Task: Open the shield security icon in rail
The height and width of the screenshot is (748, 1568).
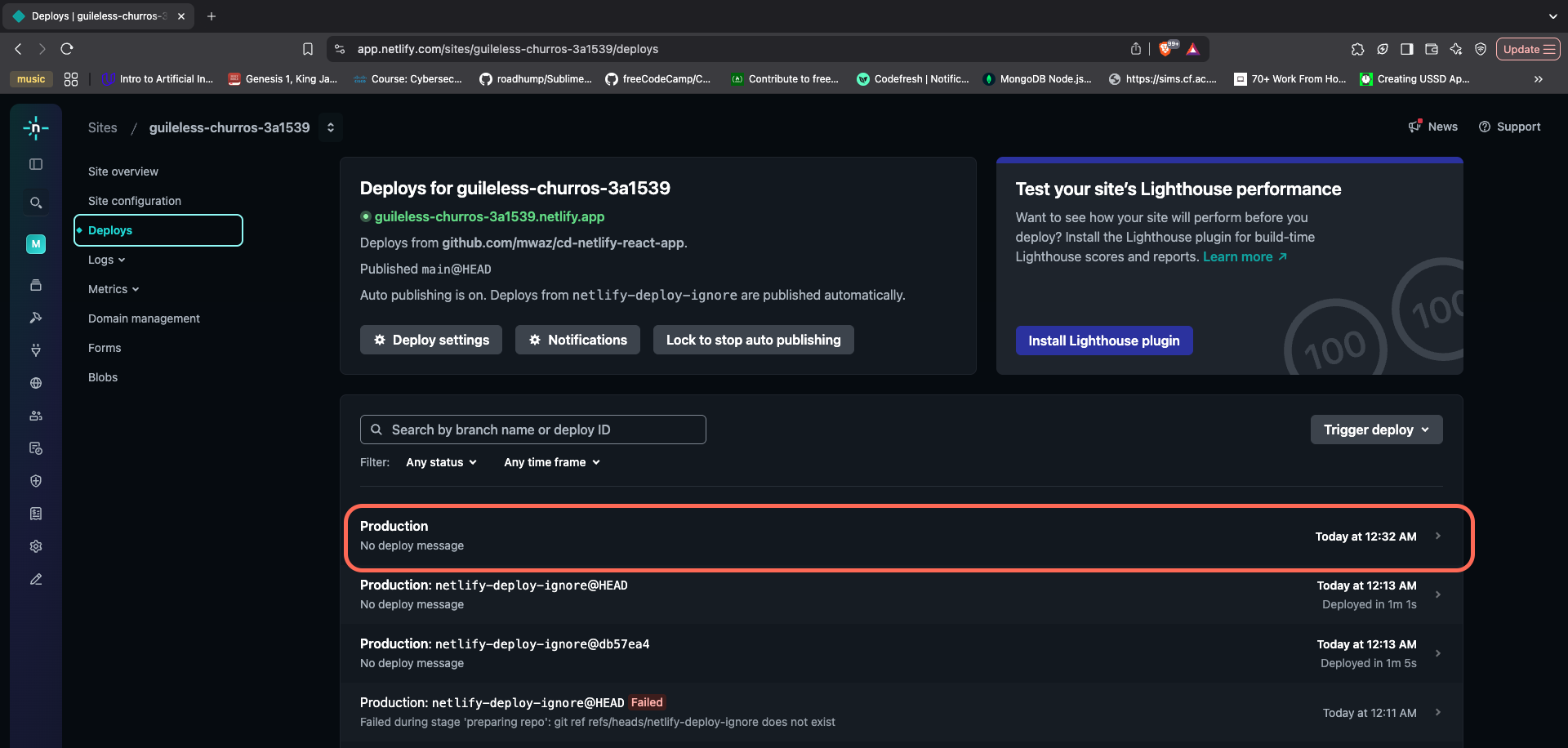Action: (x=36, y=481)
